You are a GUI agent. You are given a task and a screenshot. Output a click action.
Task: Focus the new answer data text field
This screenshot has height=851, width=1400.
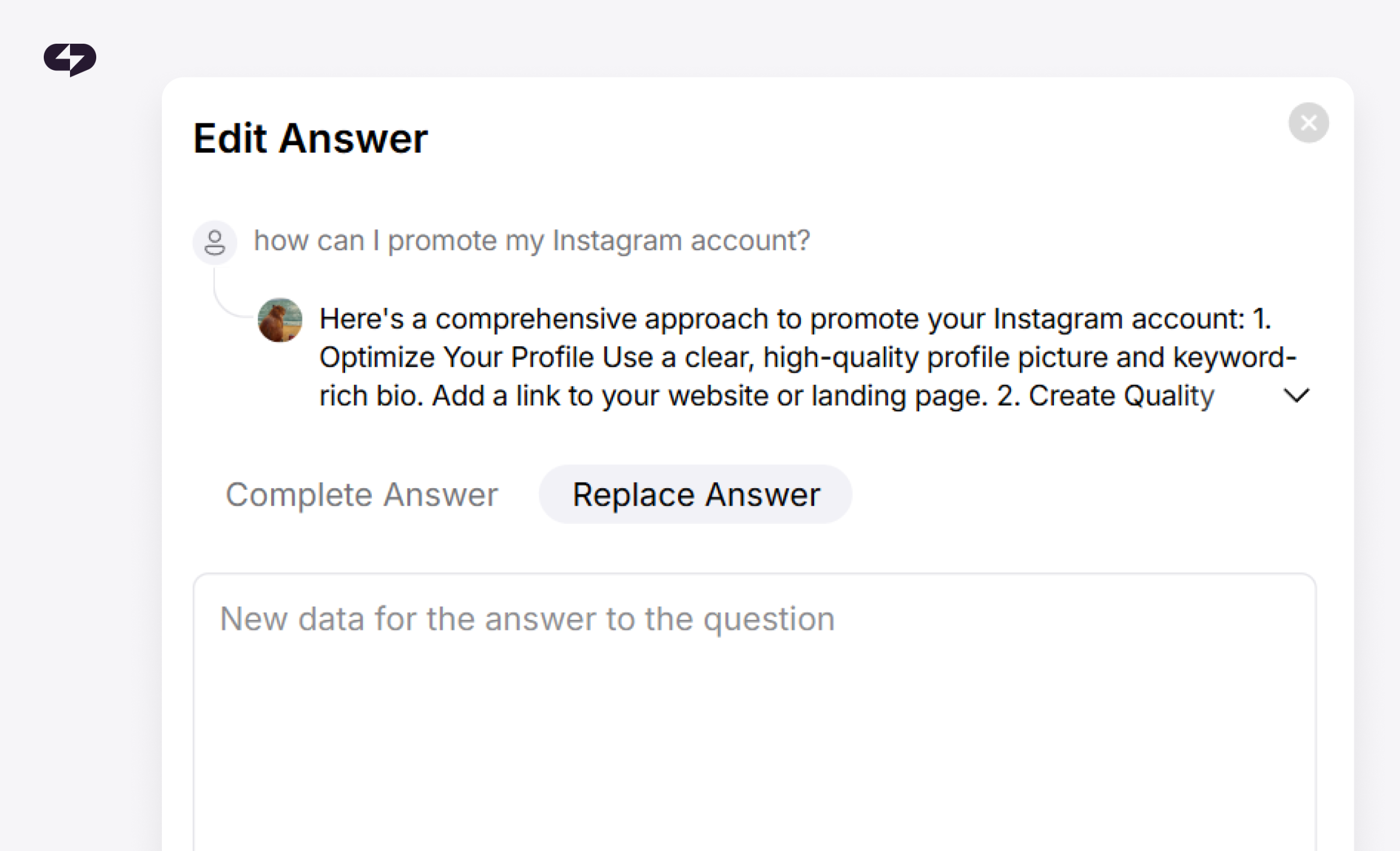pos(755,713)
